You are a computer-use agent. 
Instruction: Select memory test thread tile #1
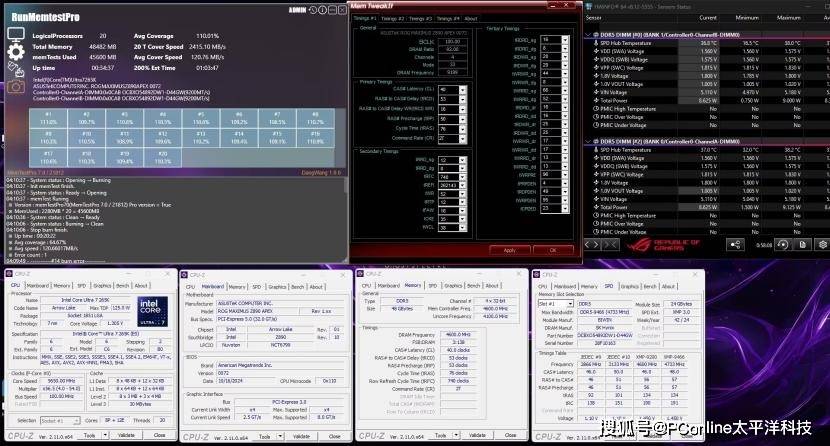[47, 116]
